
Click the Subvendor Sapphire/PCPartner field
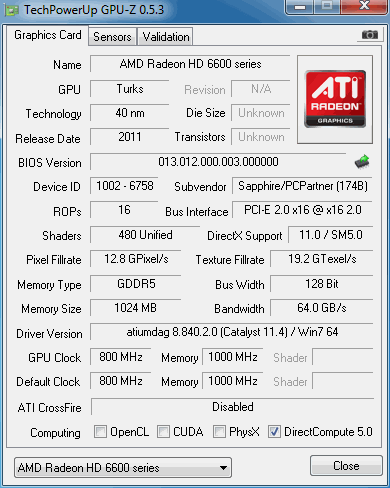point(302,186)
